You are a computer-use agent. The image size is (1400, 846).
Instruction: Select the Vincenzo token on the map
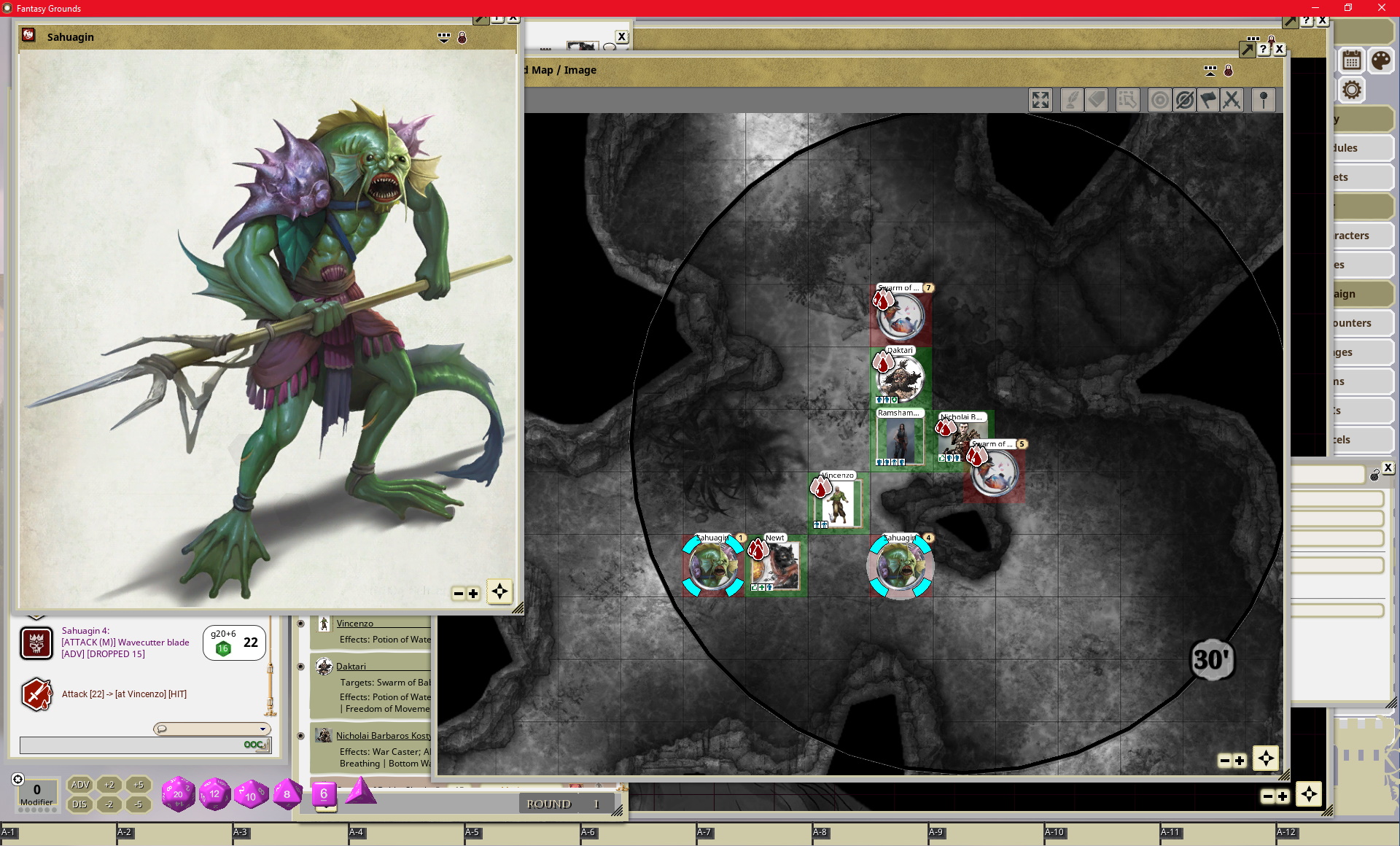coord(838,503)
